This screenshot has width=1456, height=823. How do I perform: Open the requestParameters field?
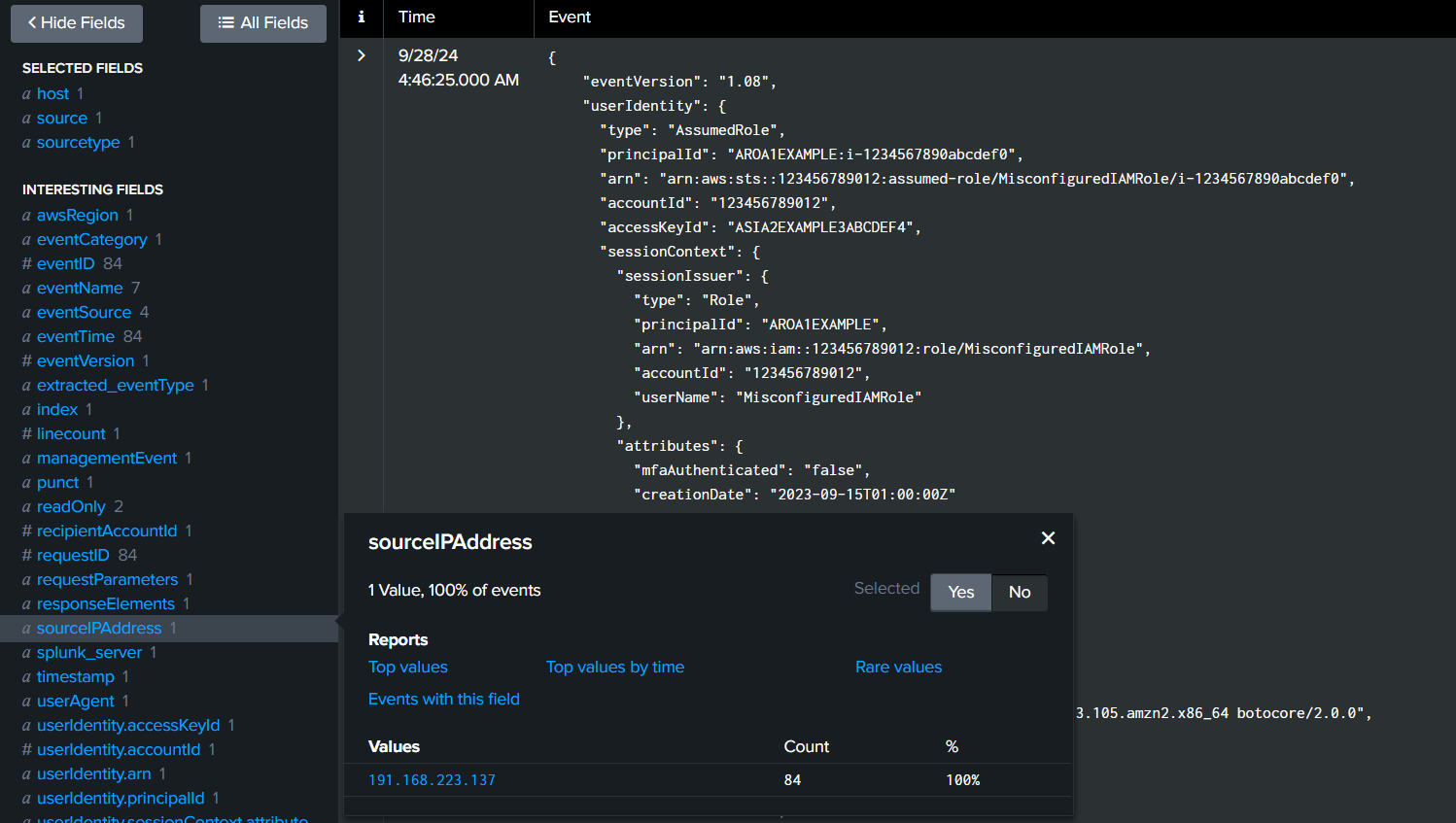coord(107,579)
